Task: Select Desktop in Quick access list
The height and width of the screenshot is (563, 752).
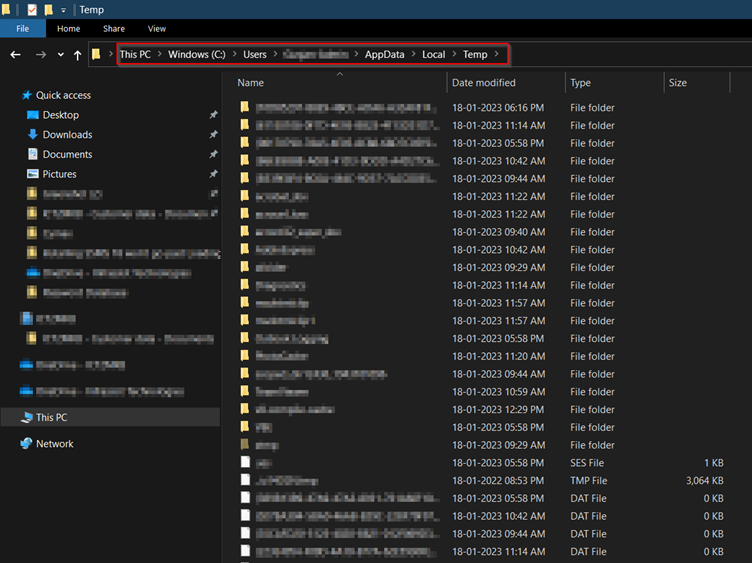Action: tap(60, 115)
